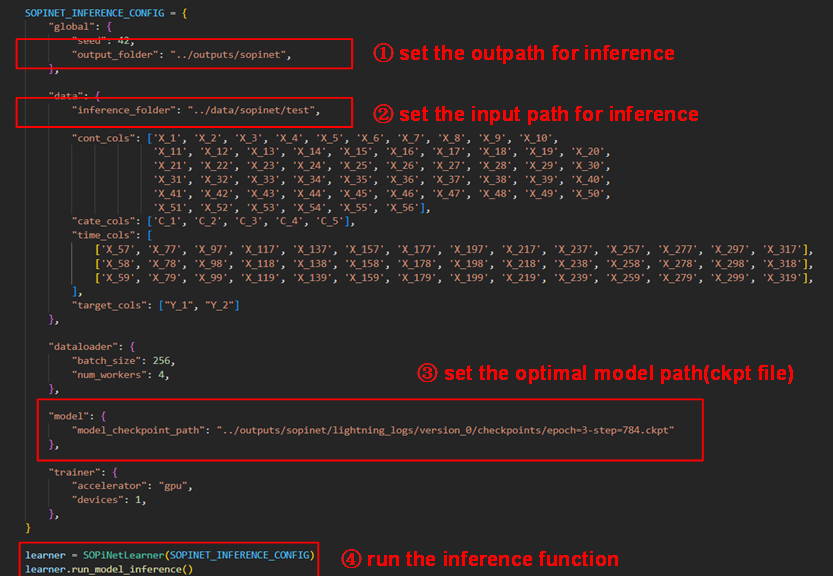
Task: Click the "output_folder" key
Action: (117, 54)
